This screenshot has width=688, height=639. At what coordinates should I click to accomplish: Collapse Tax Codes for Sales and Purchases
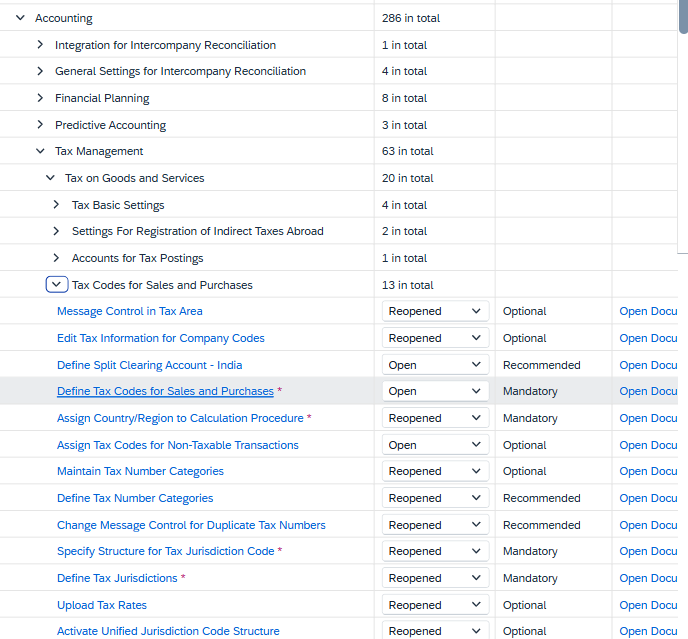(x=57, y=284)
